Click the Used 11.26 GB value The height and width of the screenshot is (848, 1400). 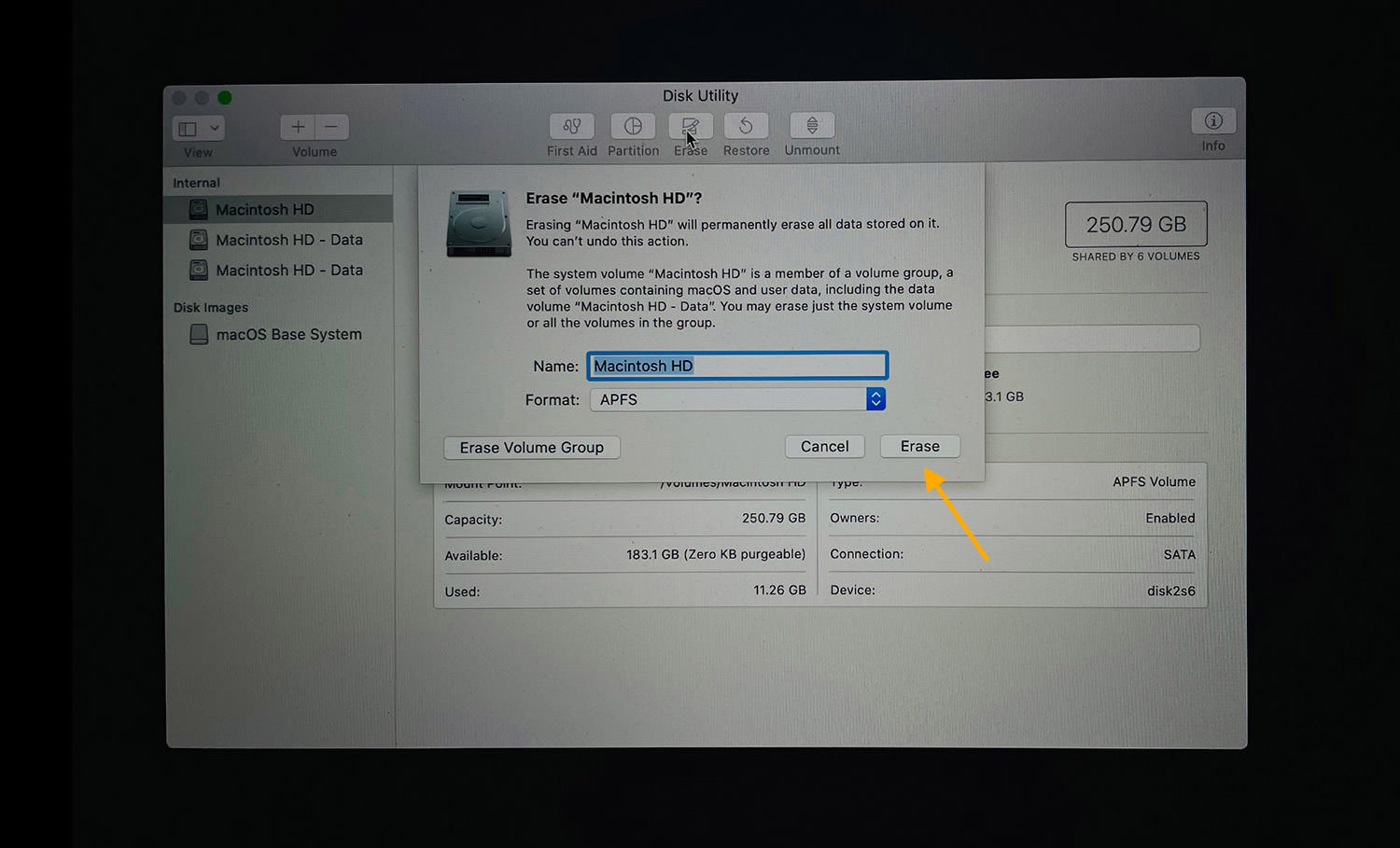click(779, 591)
